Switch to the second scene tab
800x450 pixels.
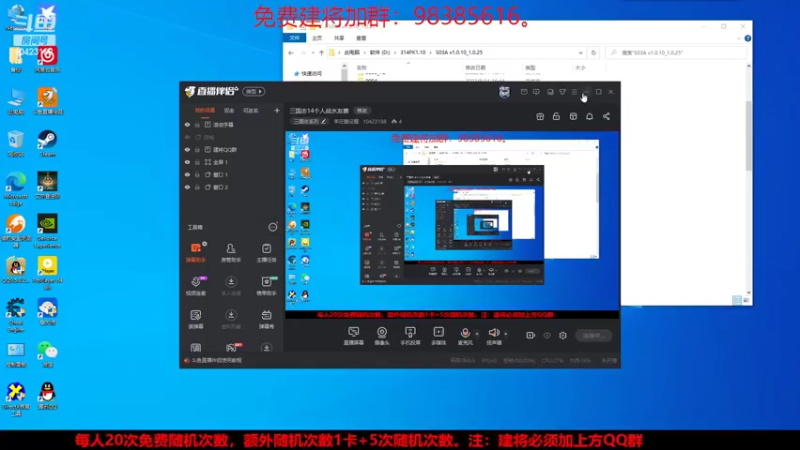229,110
